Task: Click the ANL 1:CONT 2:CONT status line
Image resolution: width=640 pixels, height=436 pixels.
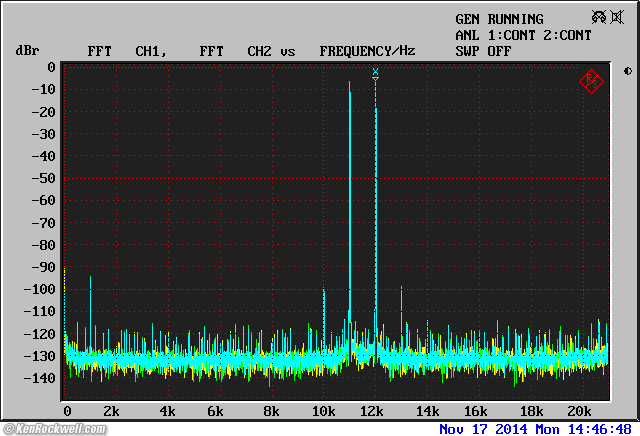Action: pos(522,35)
